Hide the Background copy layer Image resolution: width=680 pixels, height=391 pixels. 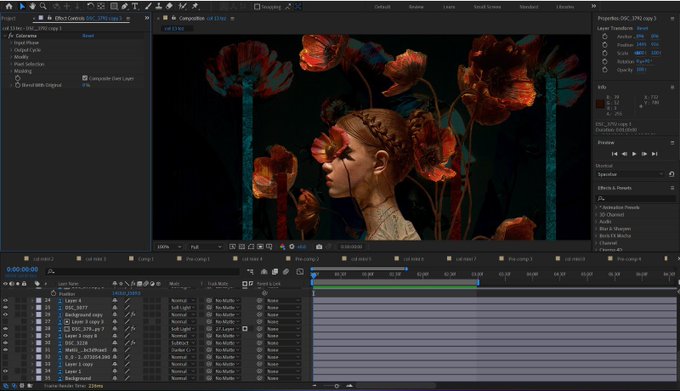[x=5, y=315]
